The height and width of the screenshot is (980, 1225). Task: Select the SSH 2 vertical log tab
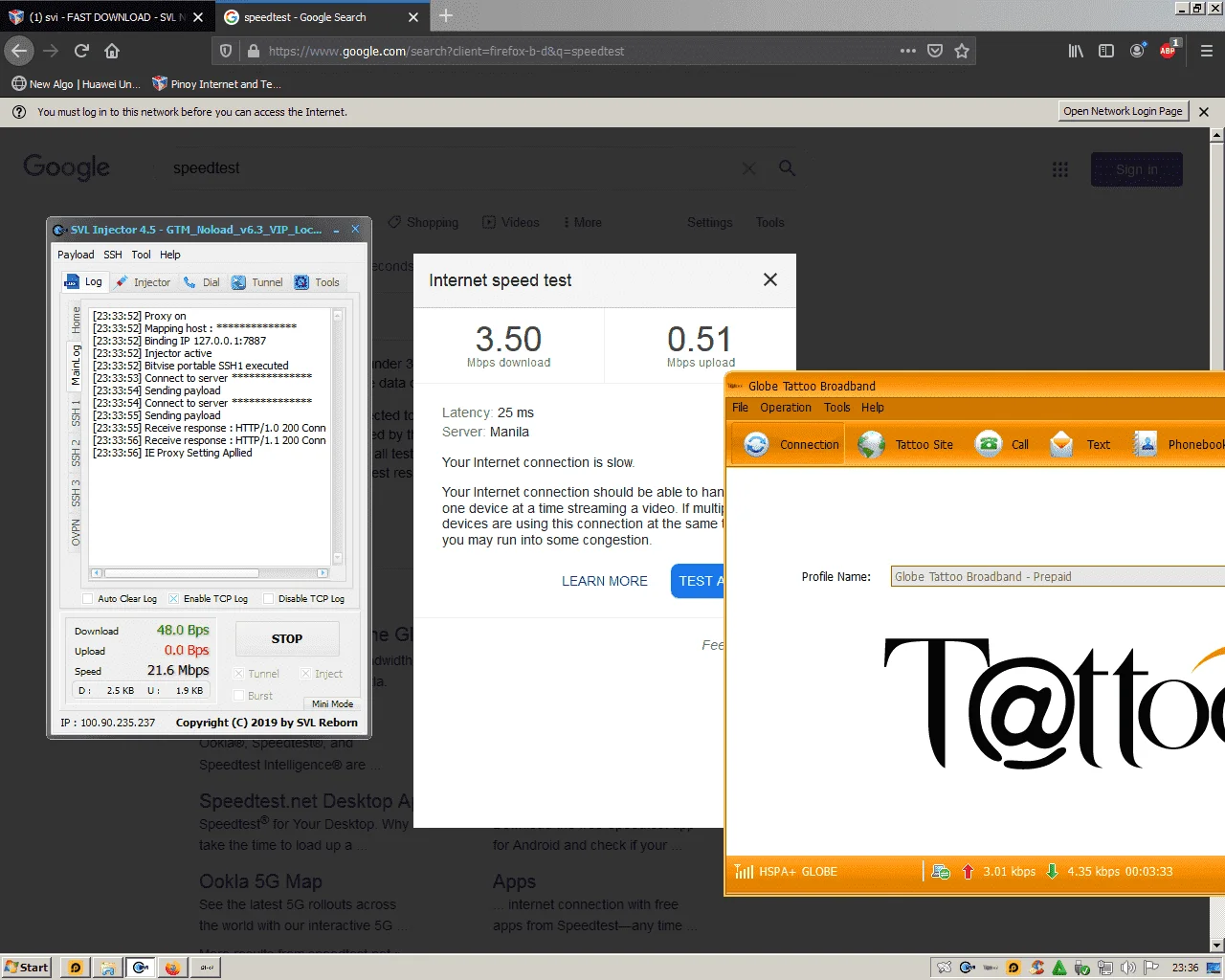(x=76, y=454)
